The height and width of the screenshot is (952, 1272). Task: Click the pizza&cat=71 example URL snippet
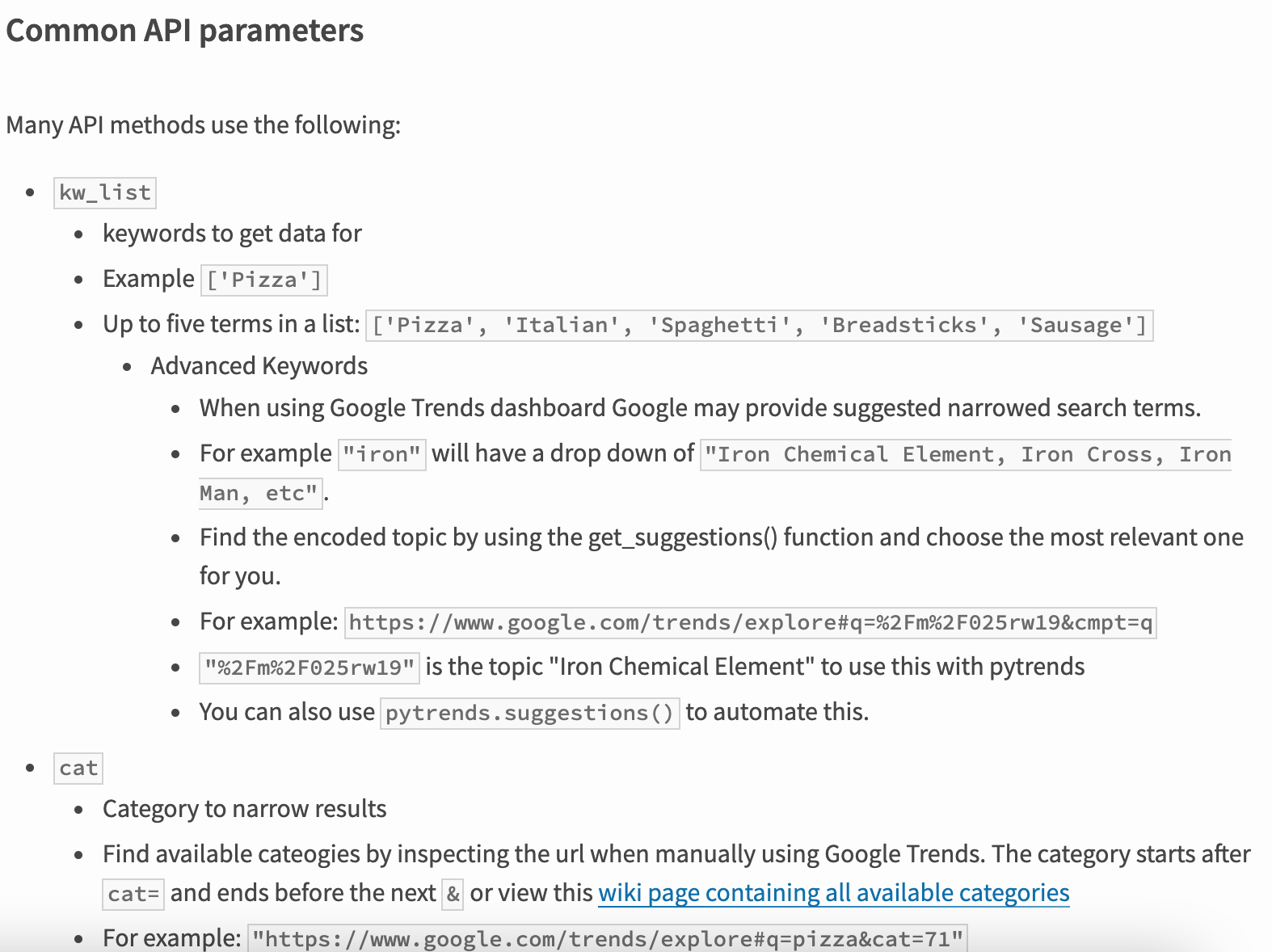pos(608,939)
